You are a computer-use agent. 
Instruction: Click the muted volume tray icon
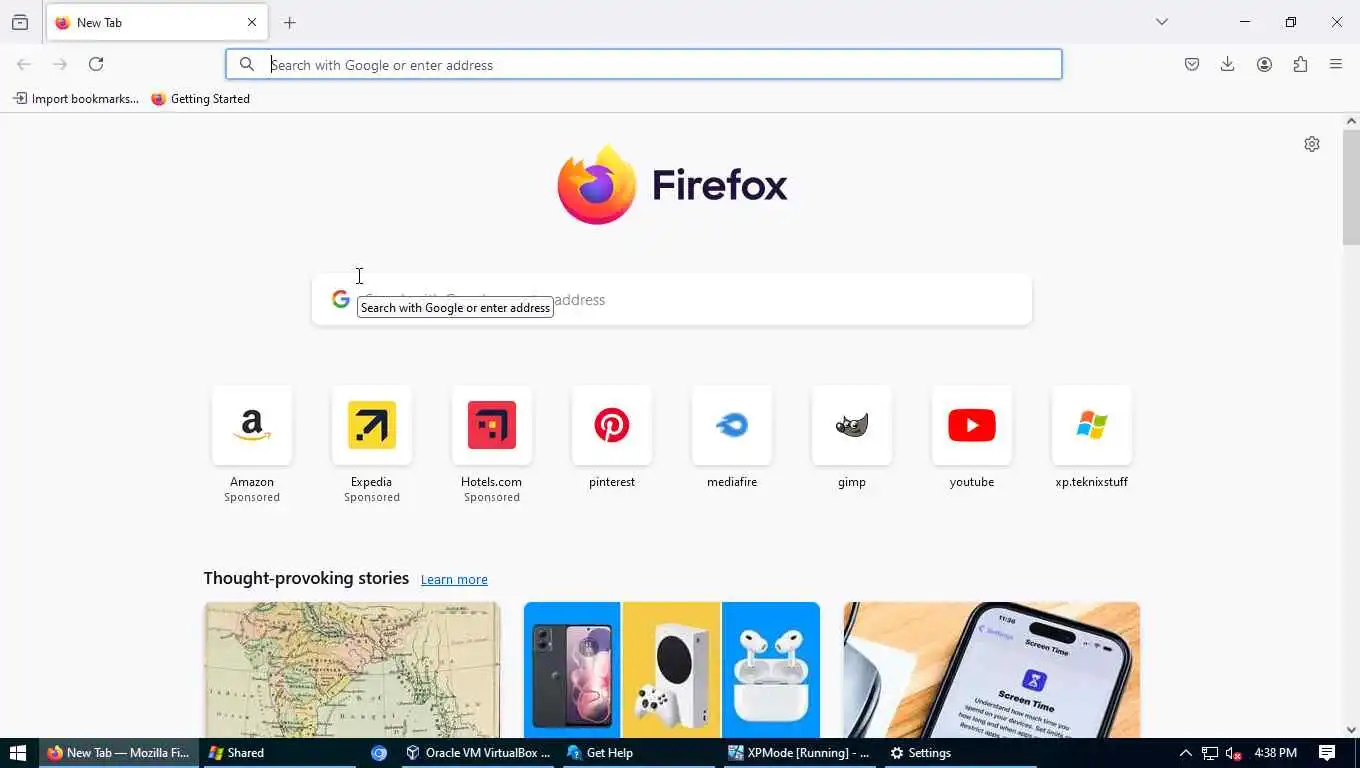pyautogui.click(x=1233, y=753)
